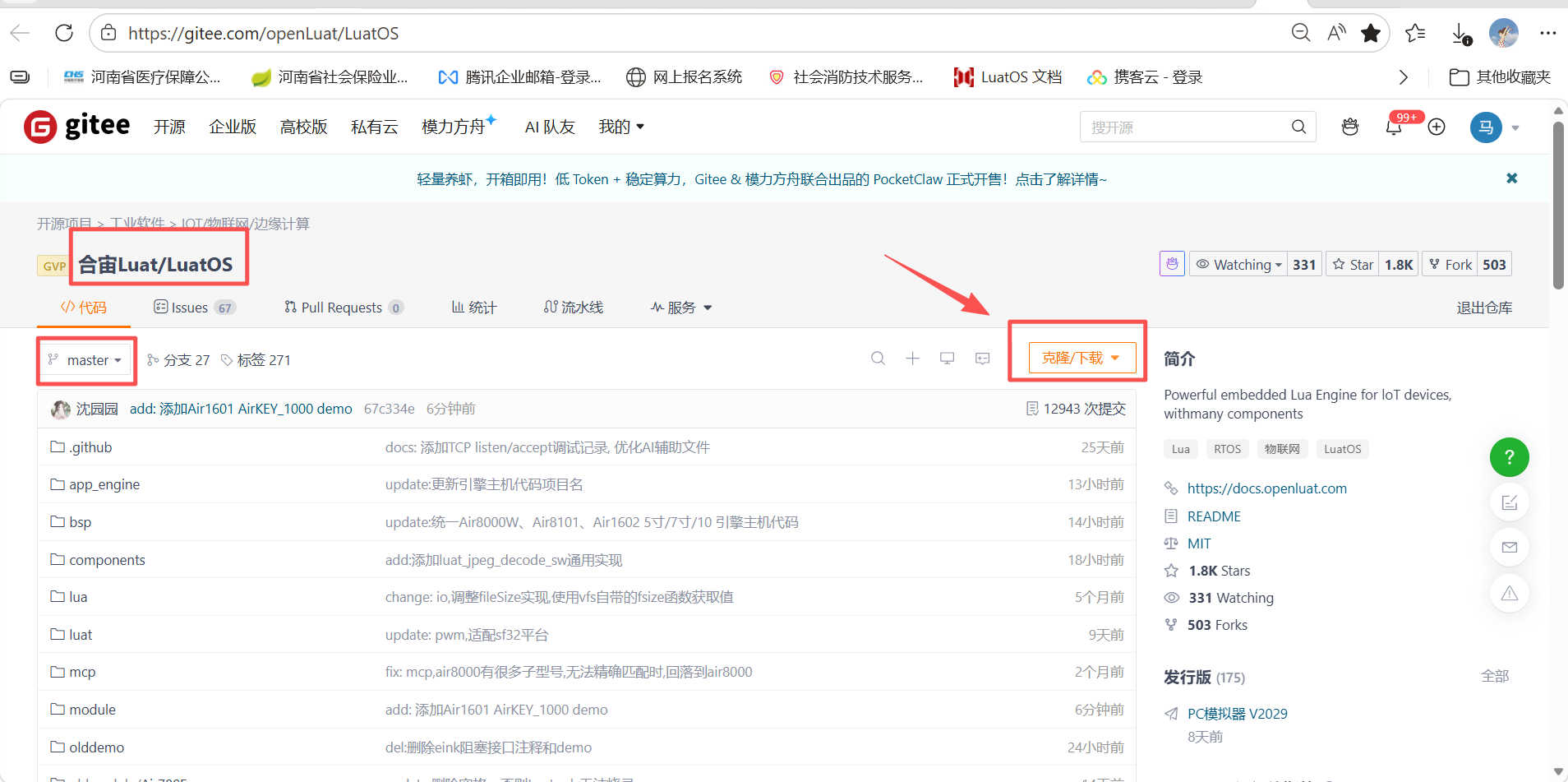
Task: Open the notifications bell
Action: 1394,127
